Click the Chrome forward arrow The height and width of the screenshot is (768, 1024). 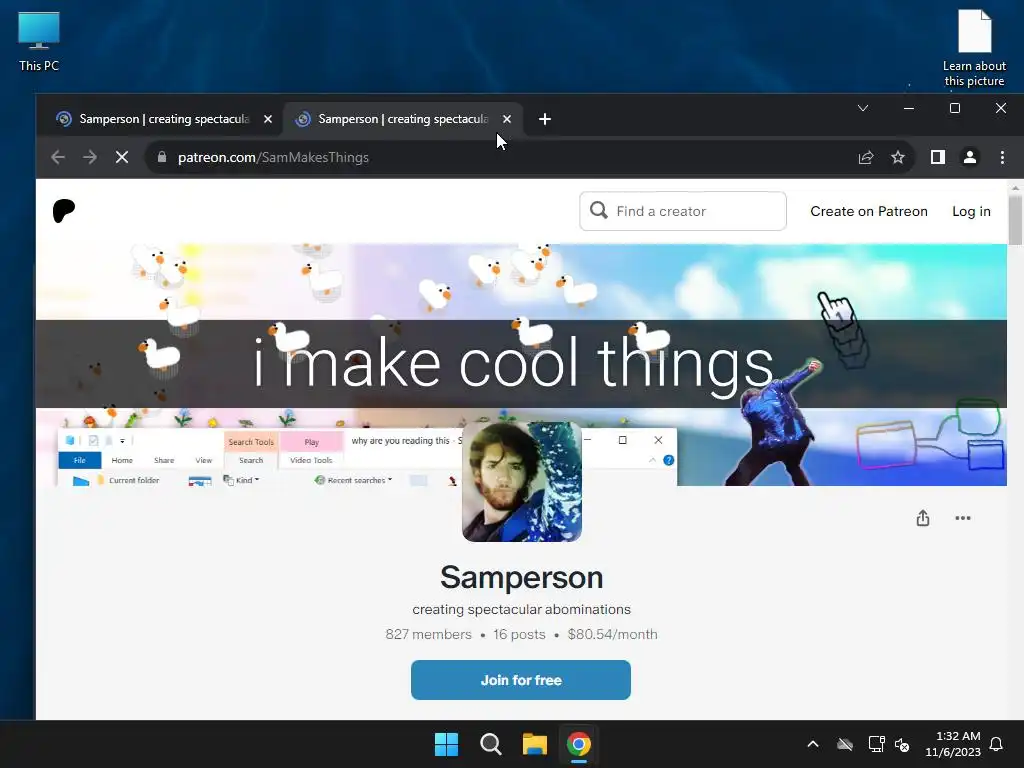pos(90,157)
